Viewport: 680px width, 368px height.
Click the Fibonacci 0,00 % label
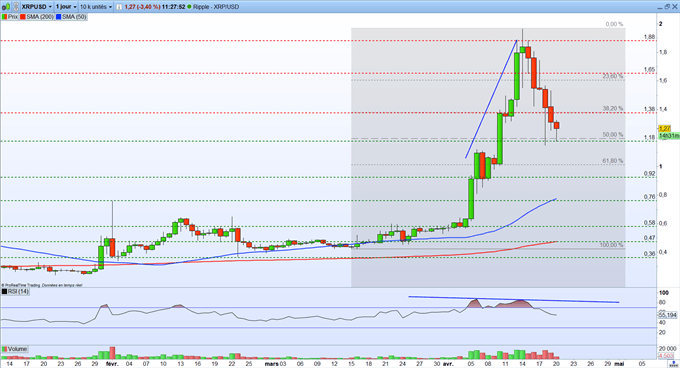pos(614,25)
